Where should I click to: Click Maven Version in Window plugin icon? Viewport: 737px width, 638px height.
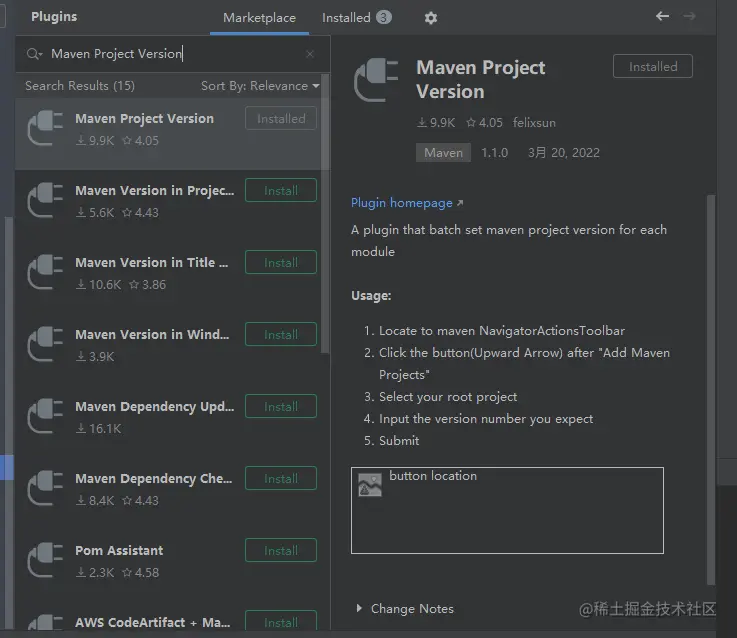pos(45,344)
